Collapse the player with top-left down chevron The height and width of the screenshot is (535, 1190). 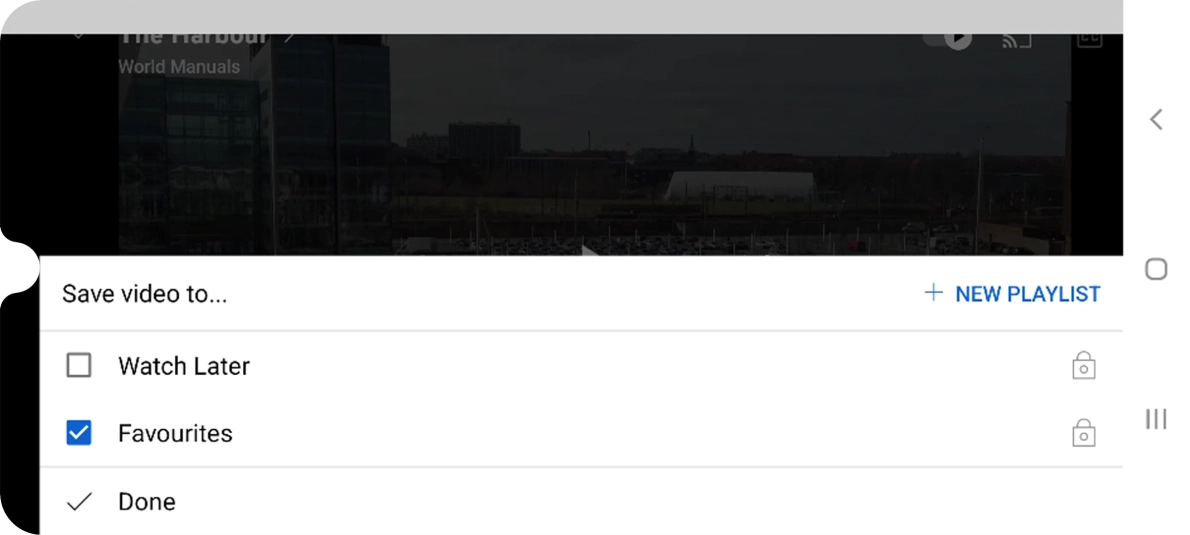(x=78, y=36)
